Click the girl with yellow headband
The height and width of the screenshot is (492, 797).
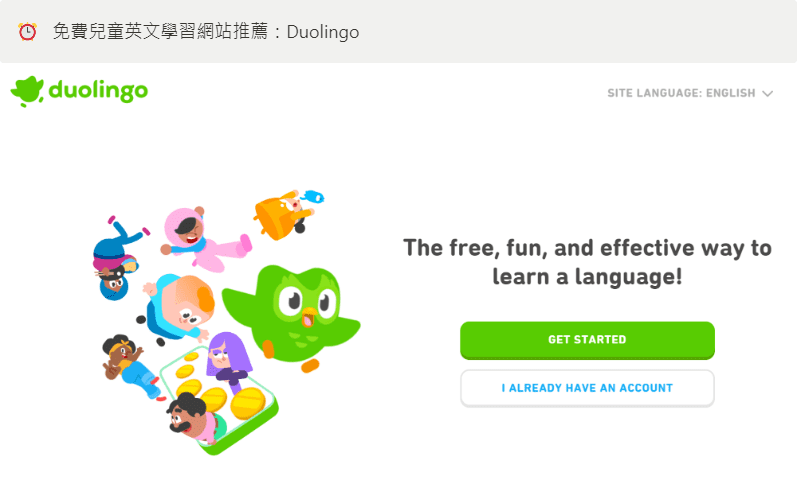point(131,366)
